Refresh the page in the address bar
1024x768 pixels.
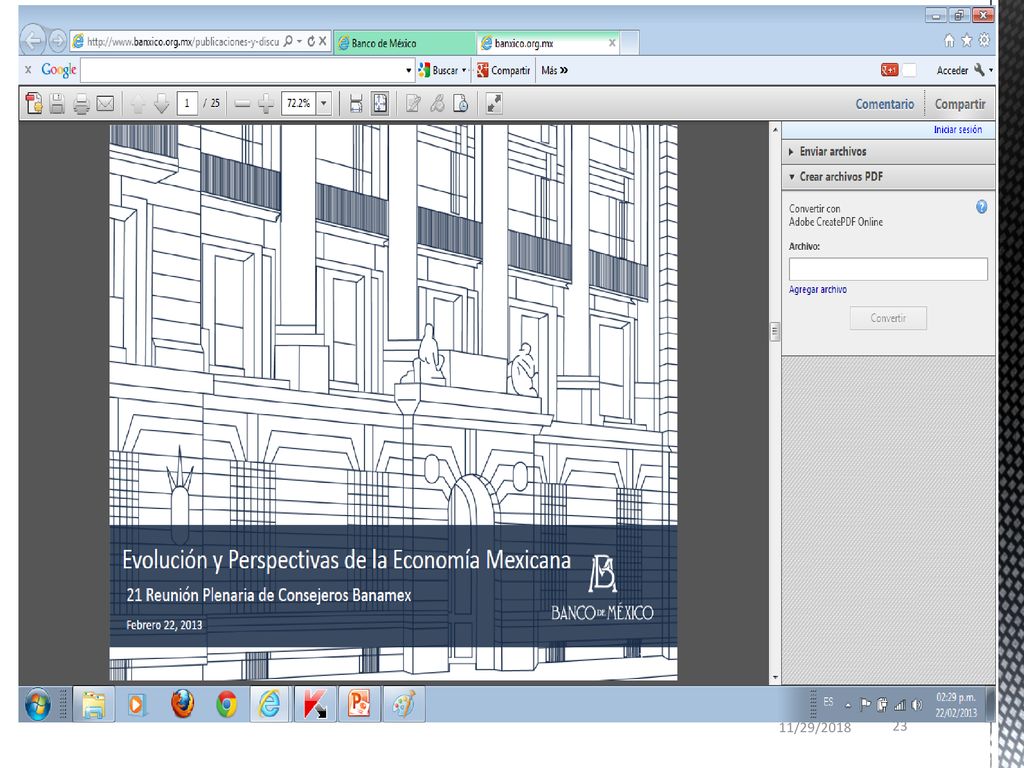point(311,42)
